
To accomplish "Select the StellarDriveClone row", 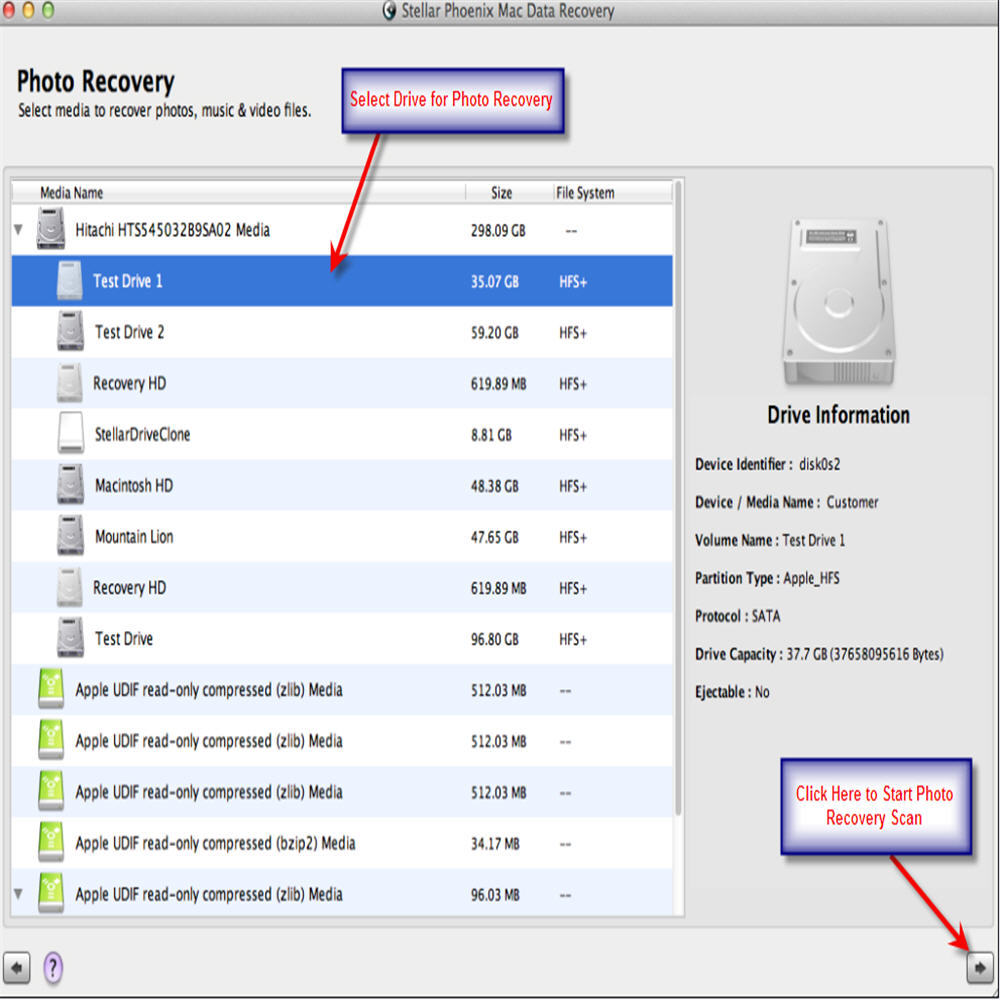I will (x=342, y=434).
